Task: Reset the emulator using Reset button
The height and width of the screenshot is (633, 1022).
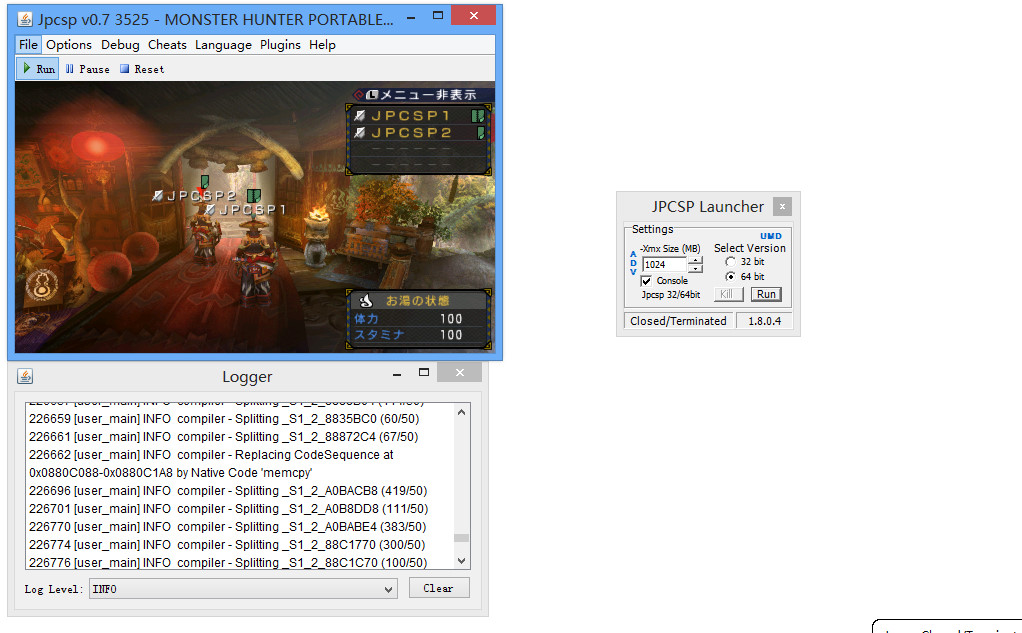Action: tap(142, 69)
